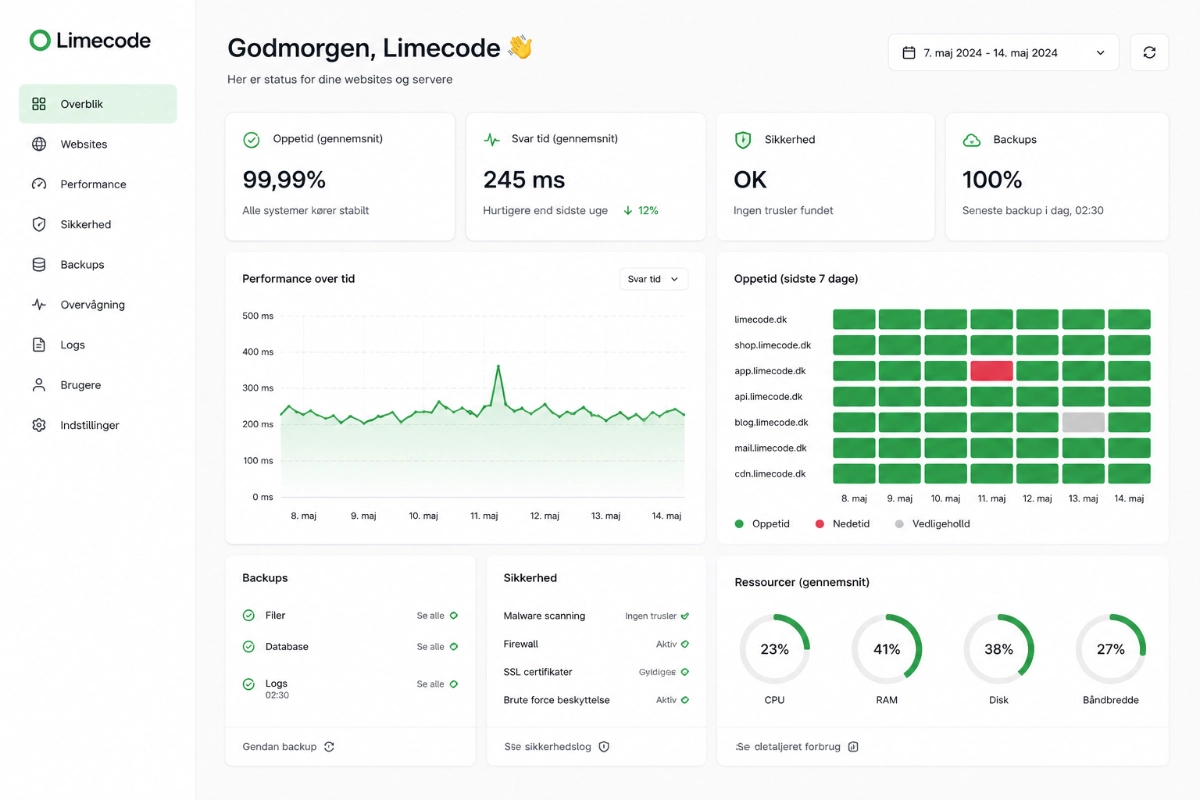Click the Overblik grid icon in sidebar

tap(39, 104)
